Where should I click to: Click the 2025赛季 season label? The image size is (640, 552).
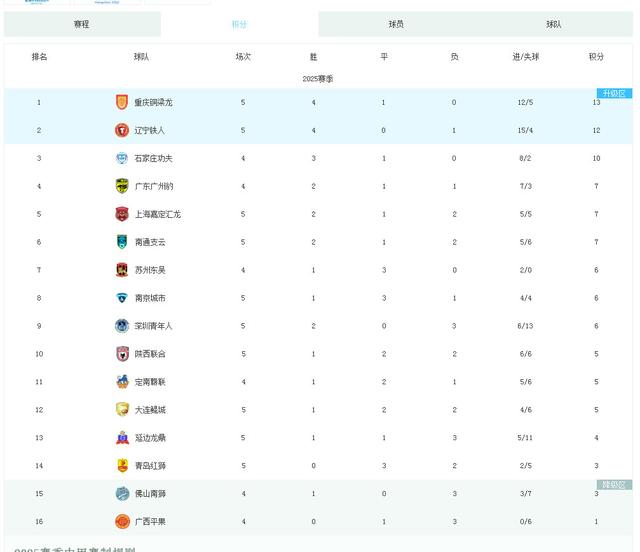(x=318, y=79)
